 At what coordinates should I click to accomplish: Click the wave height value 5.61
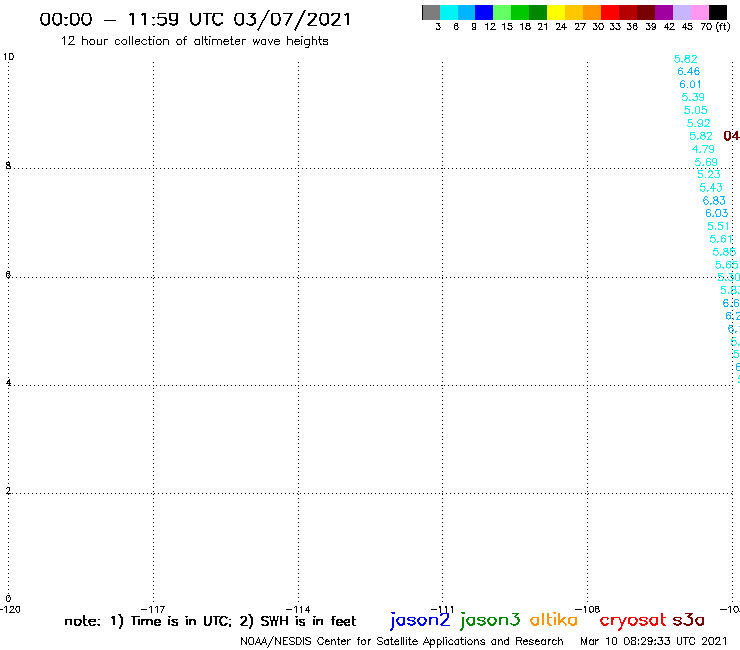click(x=721, y=239)
